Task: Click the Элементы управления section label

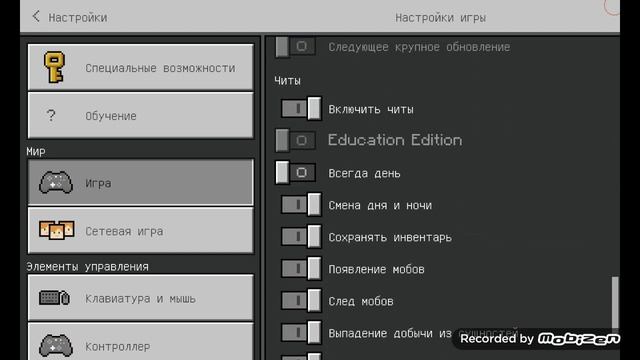Action: click(87, 267)
